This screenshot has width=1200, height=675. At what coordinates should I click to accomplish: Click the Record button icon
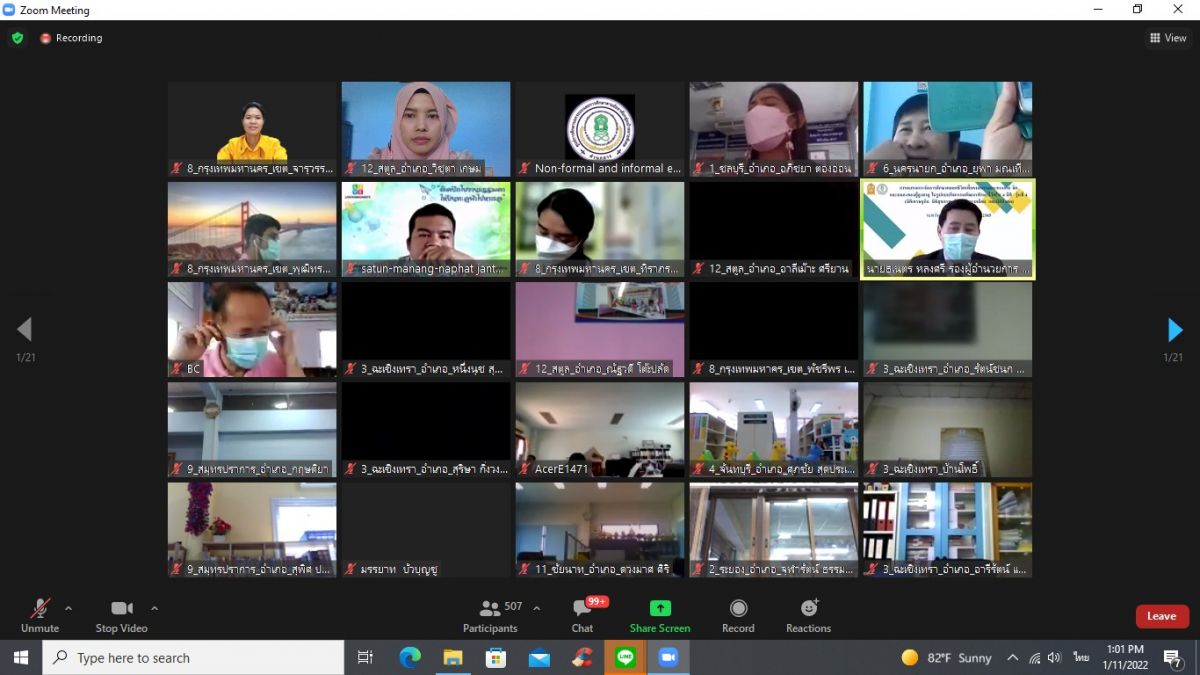tap(738, 608)
